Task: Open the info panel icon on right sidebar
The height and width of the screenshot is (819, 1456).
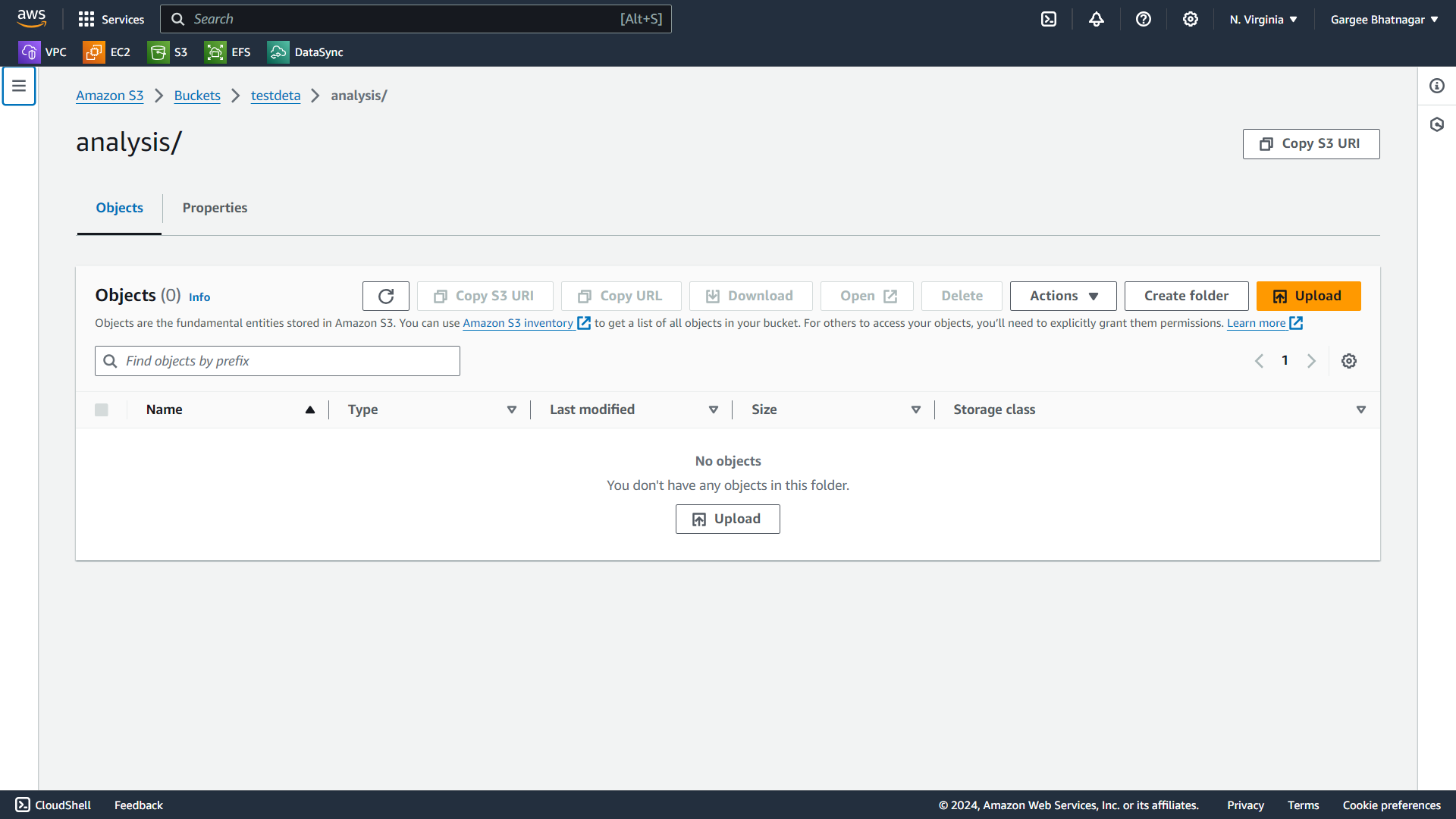Action: [x=1437, y=86]
